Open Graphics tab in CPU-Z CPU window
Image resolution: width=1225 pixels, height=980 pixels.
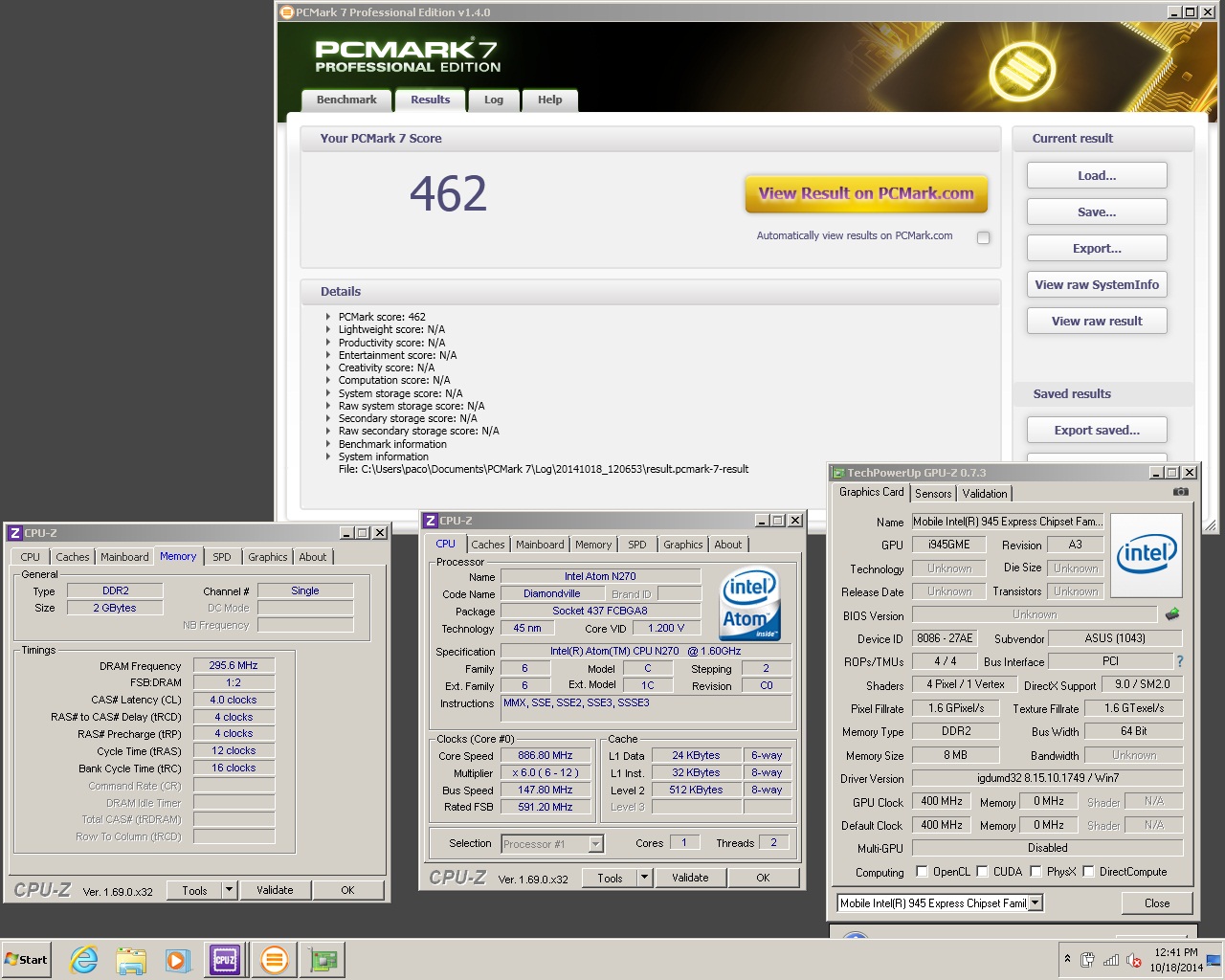(x=683, y=545)
